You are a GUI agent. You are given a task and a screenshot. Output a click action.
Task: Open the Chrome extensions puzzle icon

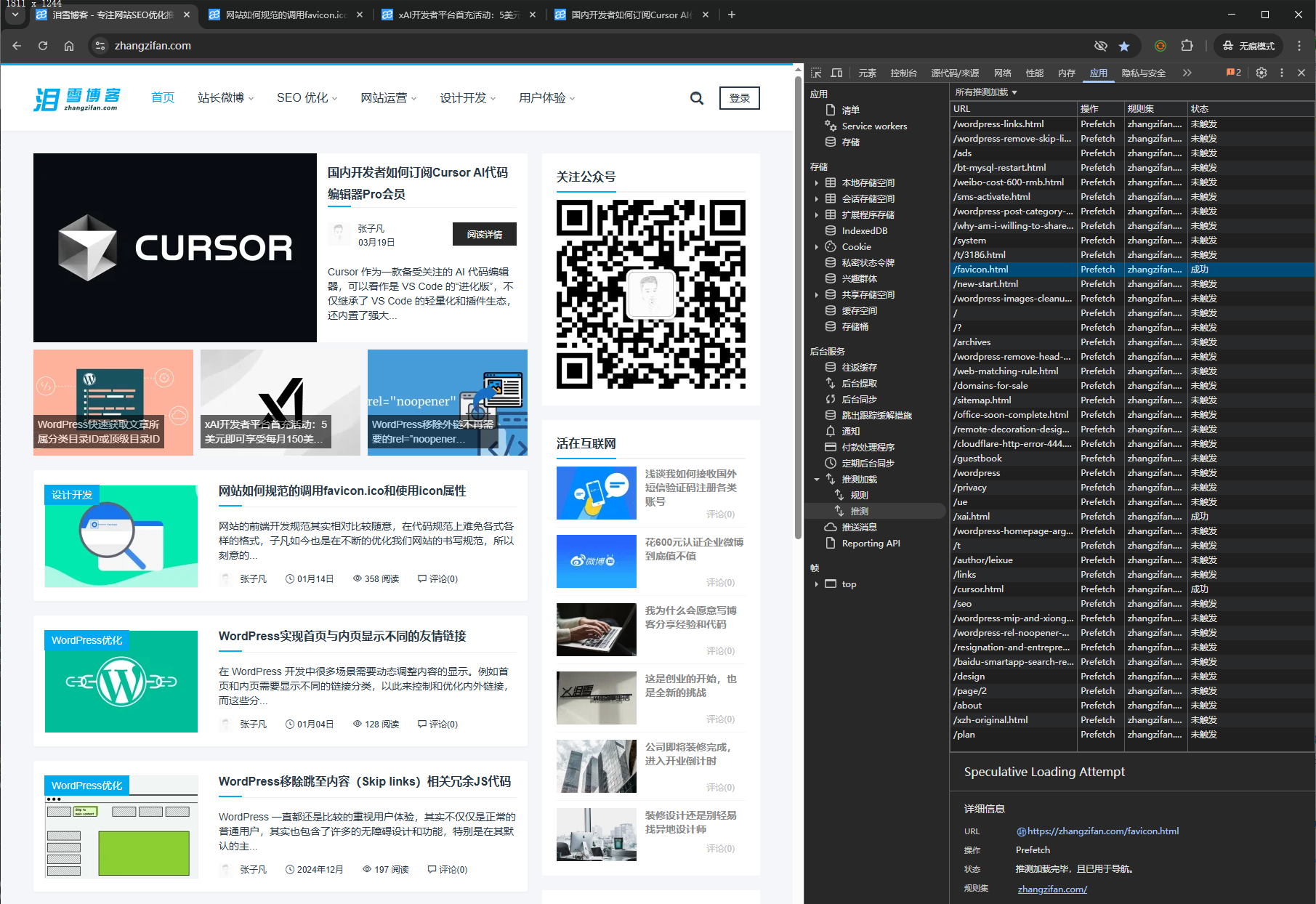click(x=1187, y=46)
